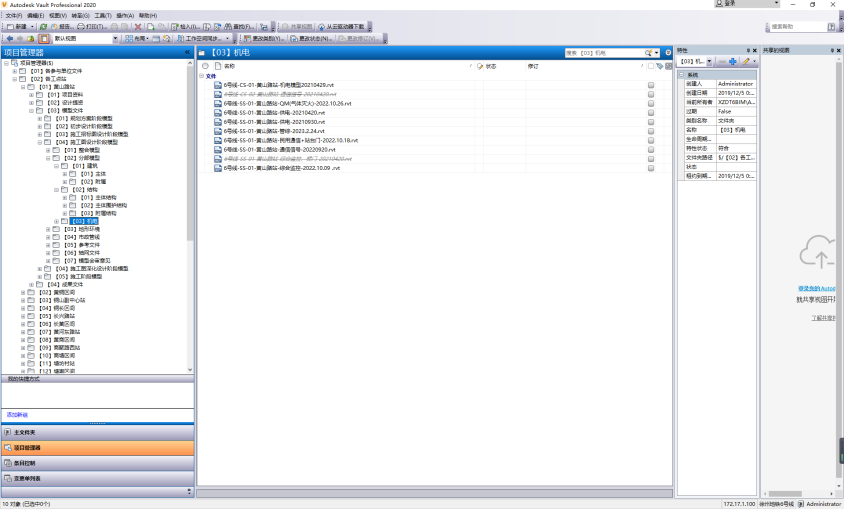The width and height of the screenshot is (844, 509).
Task: Collapse the 项目管理器 panel with the double chevron
Action: 188,51
